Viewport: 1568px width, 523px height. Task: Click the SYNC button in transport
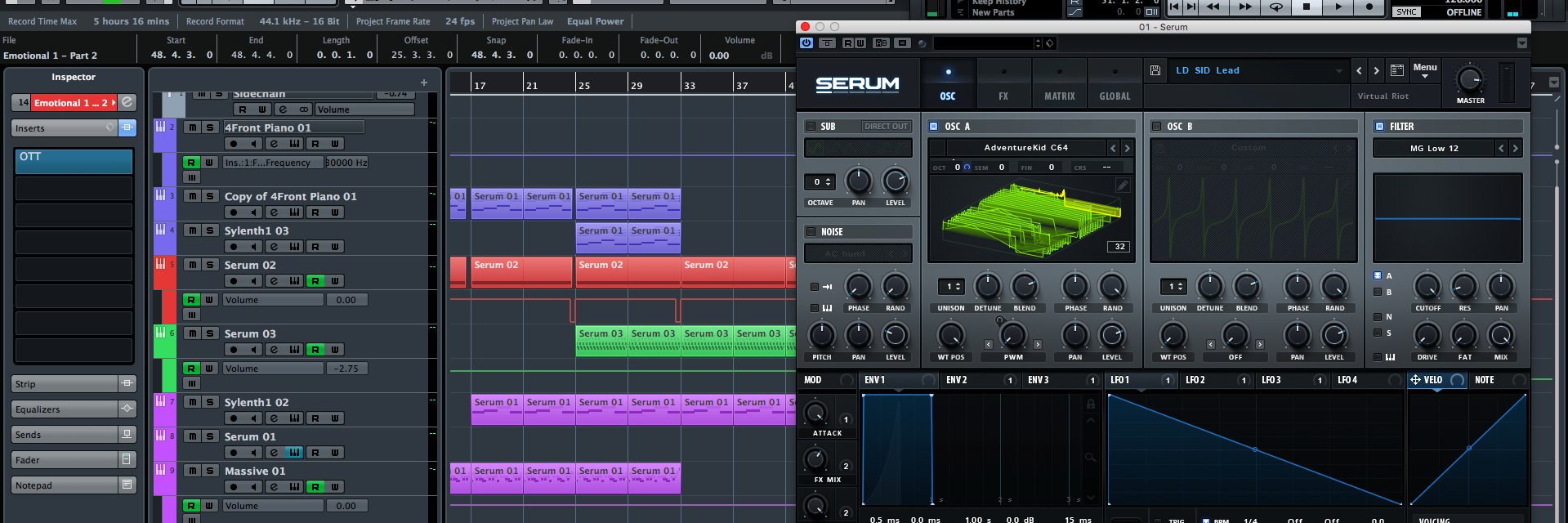click(1406, 11)
